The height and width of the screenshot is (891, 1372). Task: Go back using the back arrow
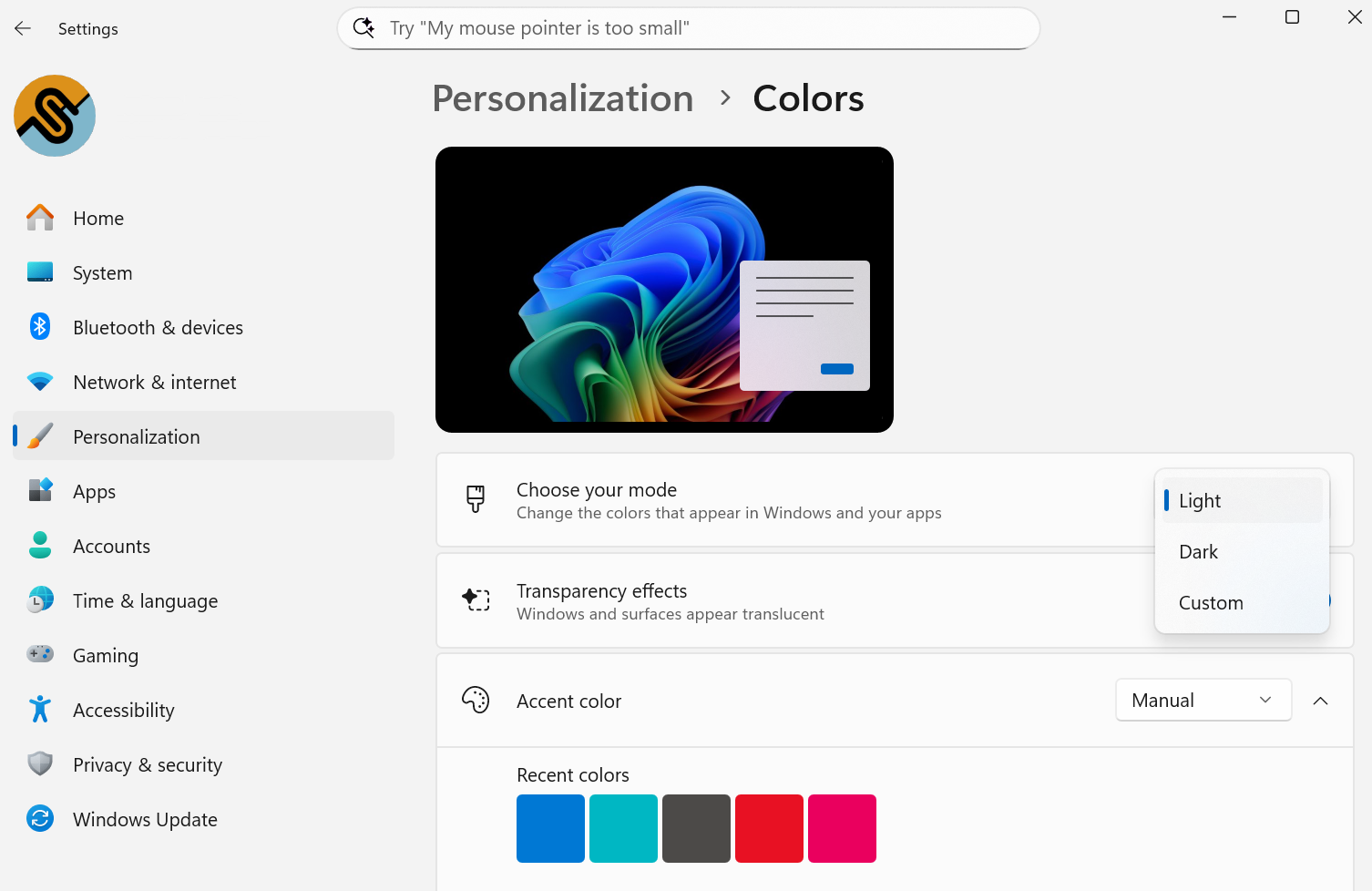coord(23,29)
